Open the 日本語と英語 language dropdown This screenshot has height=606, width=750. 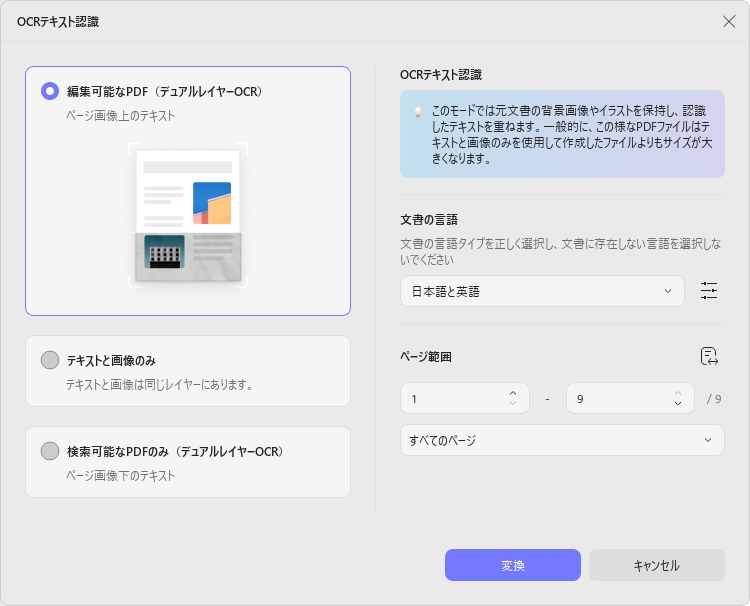[542, 291]
